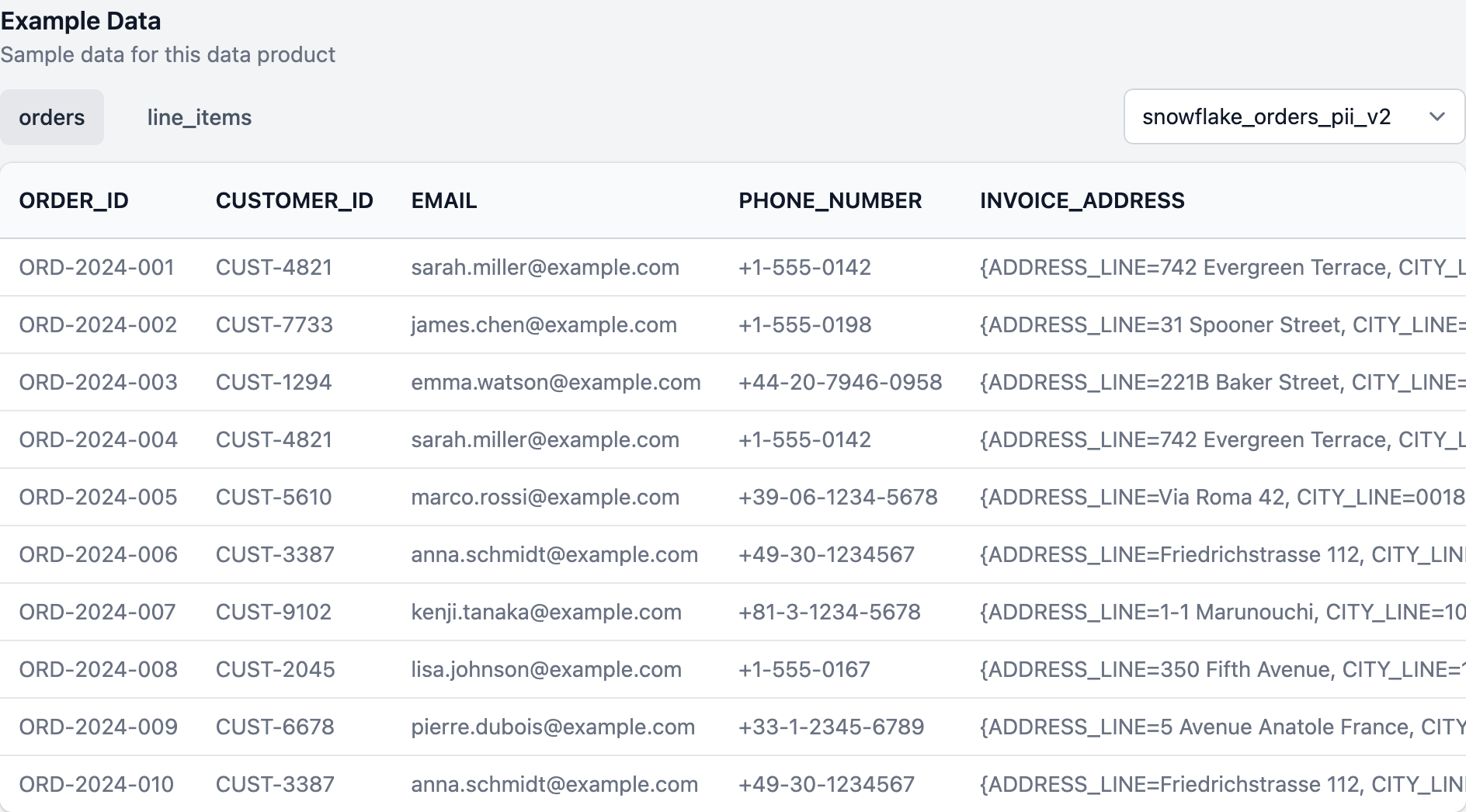
Task: Select row ORD-2024-001
Action: (96, 267)
